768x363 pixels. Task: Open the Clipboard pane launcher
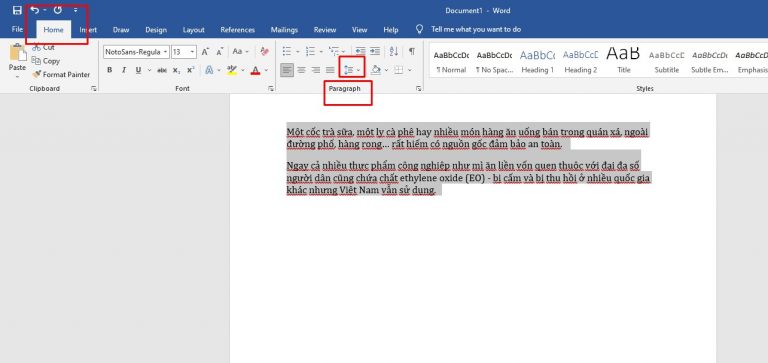pos(94,89)
